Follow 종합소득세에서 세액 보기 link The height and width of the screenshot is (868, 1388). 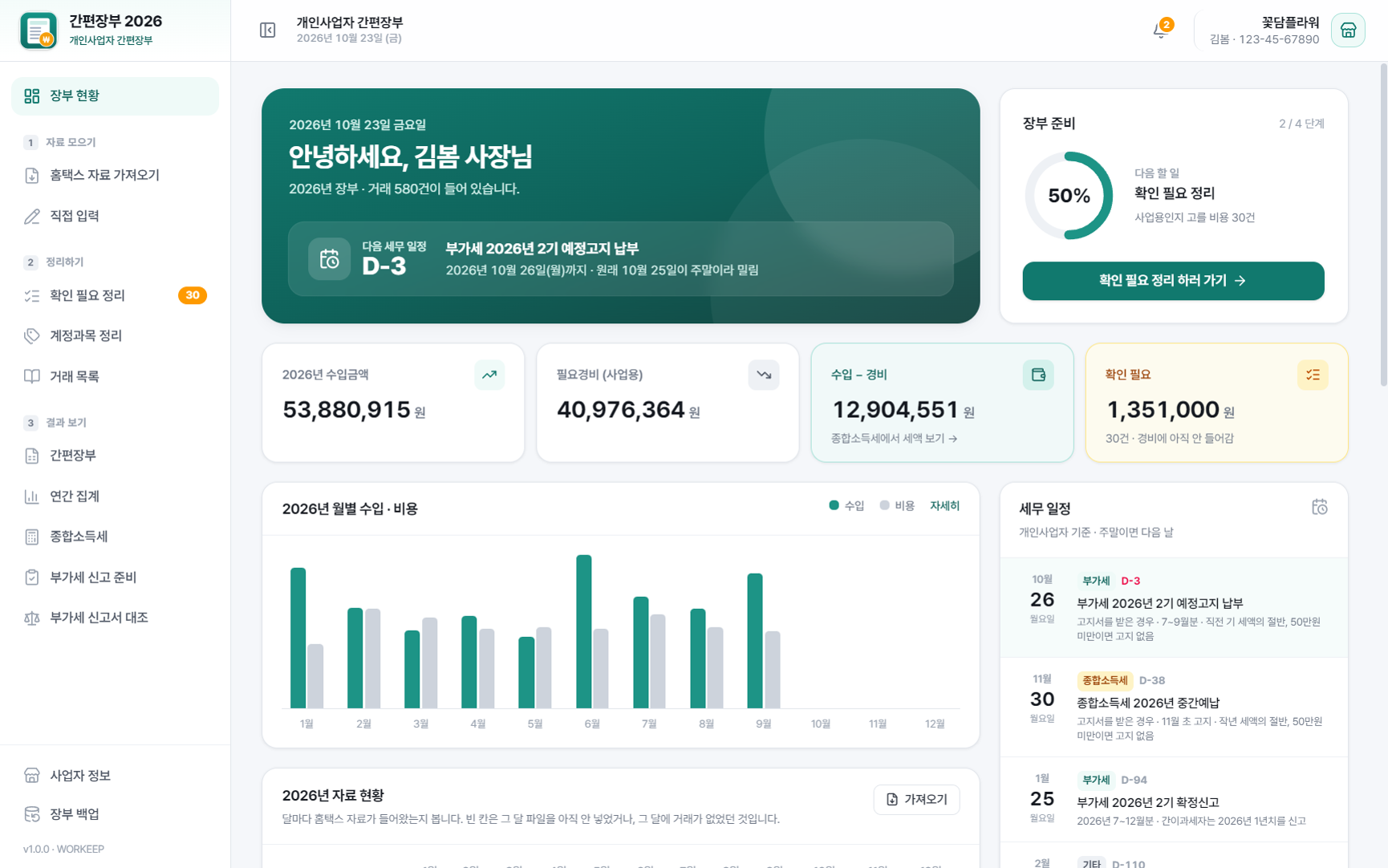894,439
